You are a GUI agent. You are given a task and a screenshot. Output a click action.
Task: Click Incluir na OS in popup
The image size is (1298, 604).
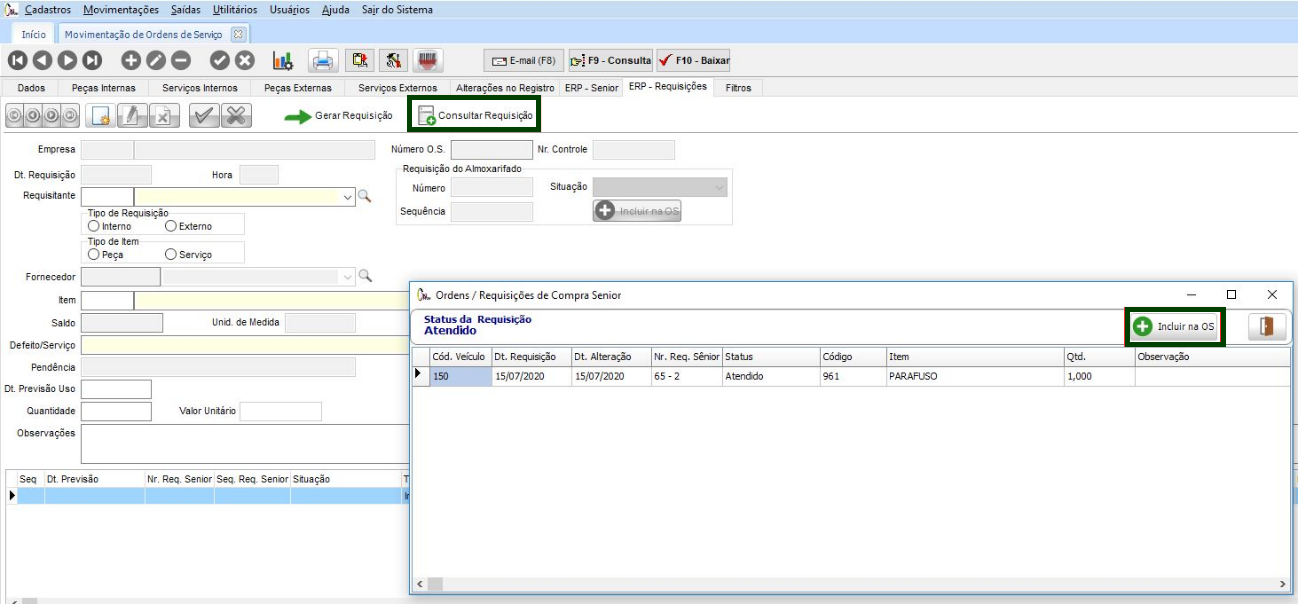[x=1174, y=327]
